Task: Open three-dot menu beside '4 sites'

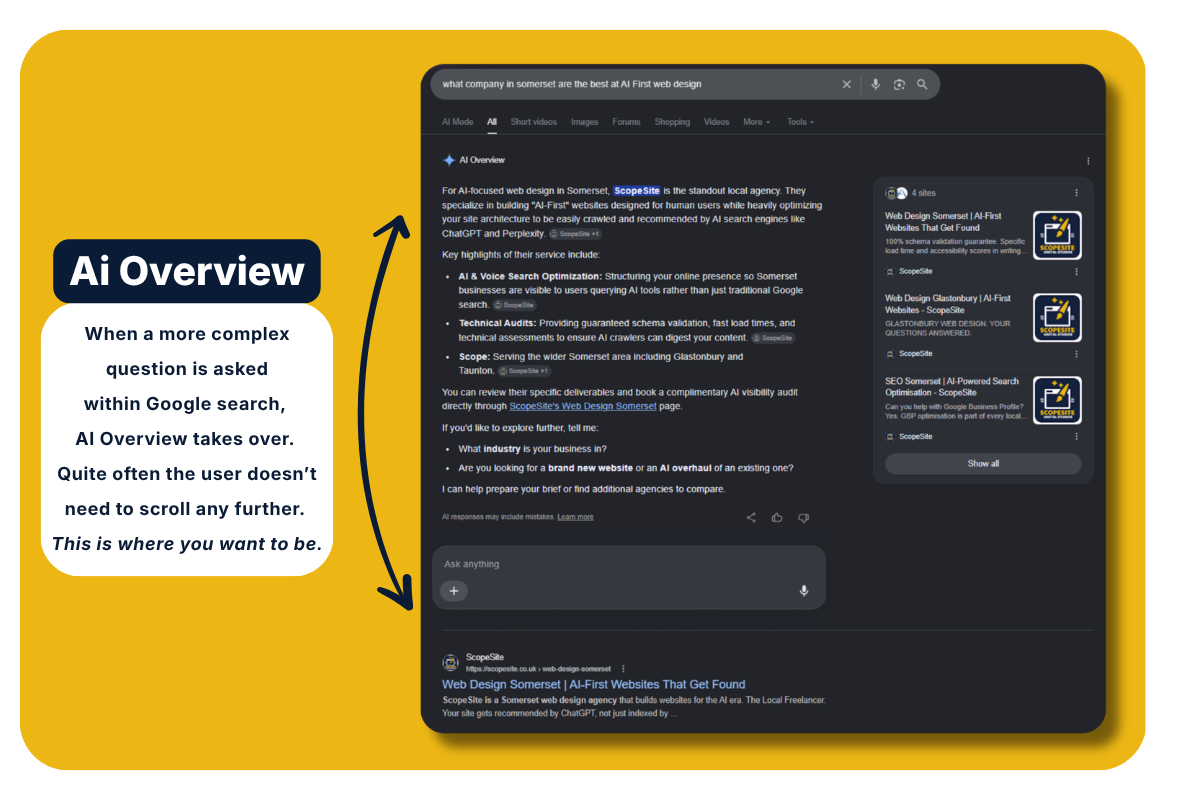Action: pyautogui.click(x=1076, y=193)
